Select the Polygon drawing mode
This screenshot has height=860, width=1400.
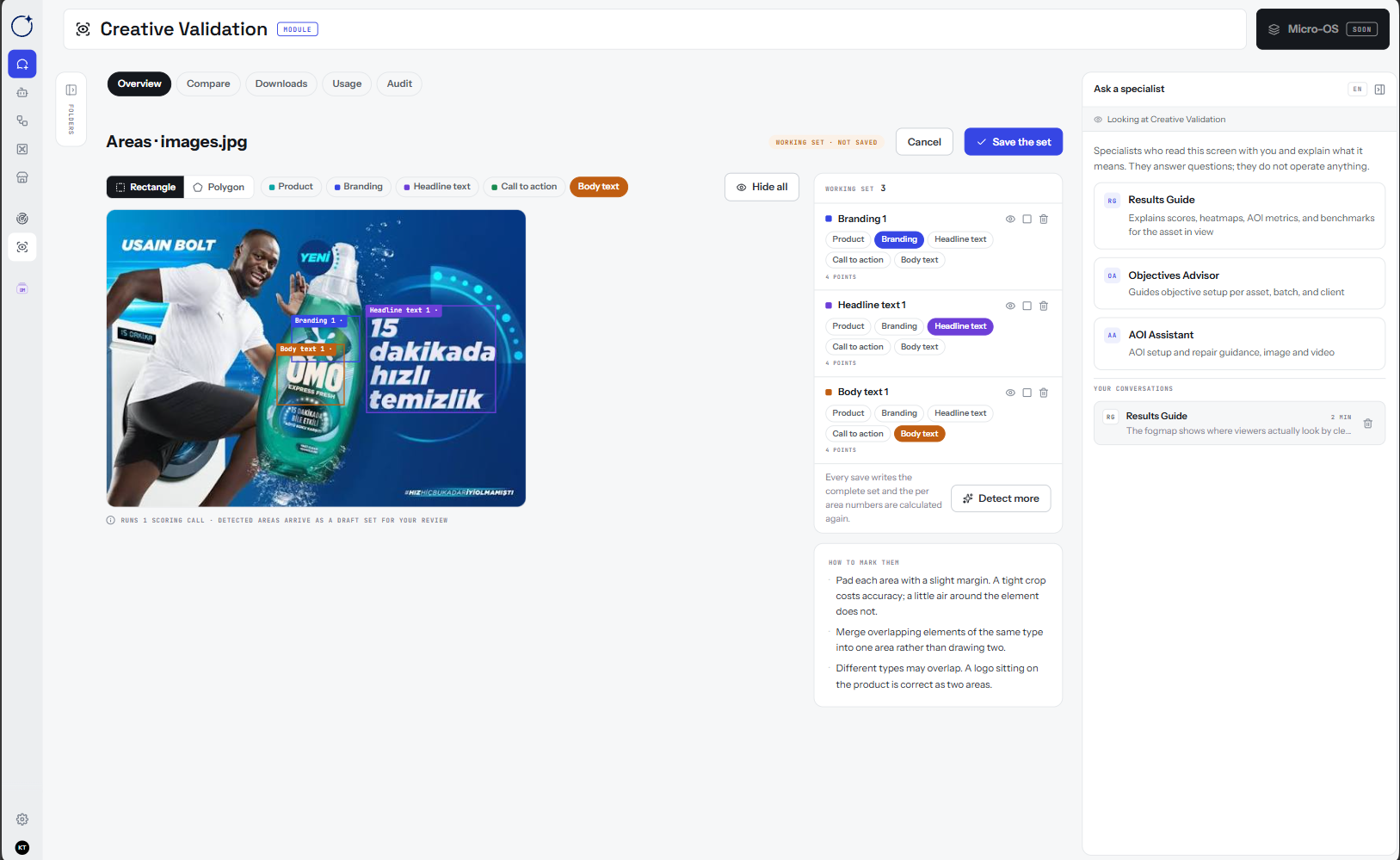click(219, 187)
